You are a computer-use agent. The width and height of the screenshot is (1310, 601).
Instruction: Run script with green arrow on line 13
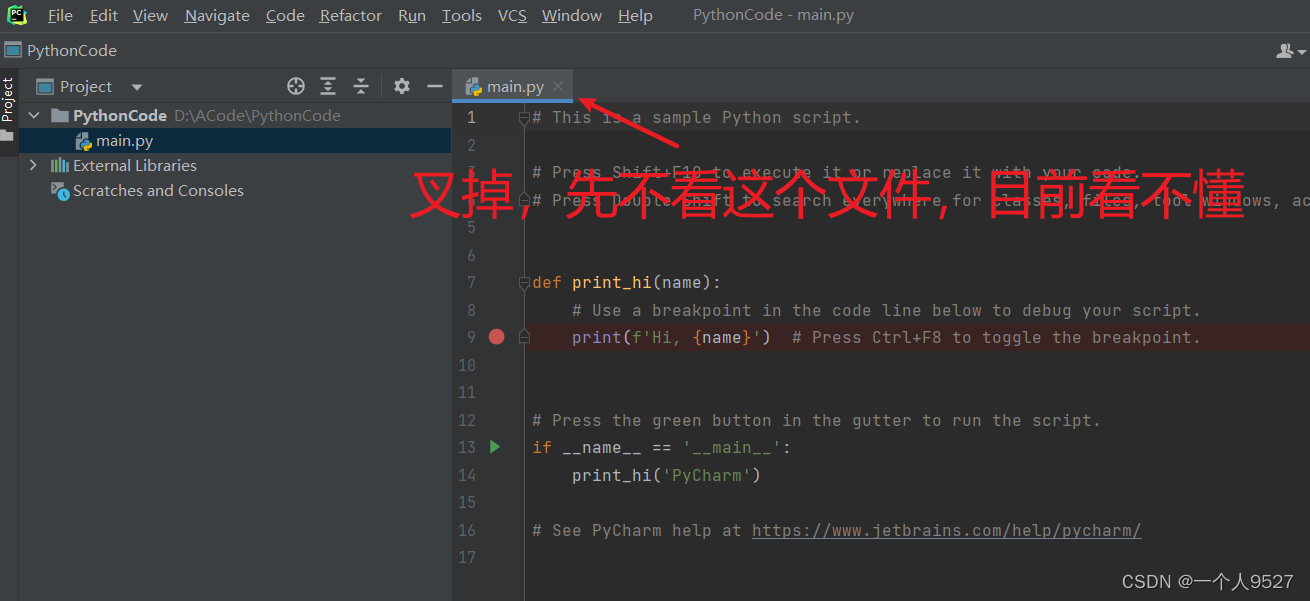pyautogui.click(x=494, y=447)
